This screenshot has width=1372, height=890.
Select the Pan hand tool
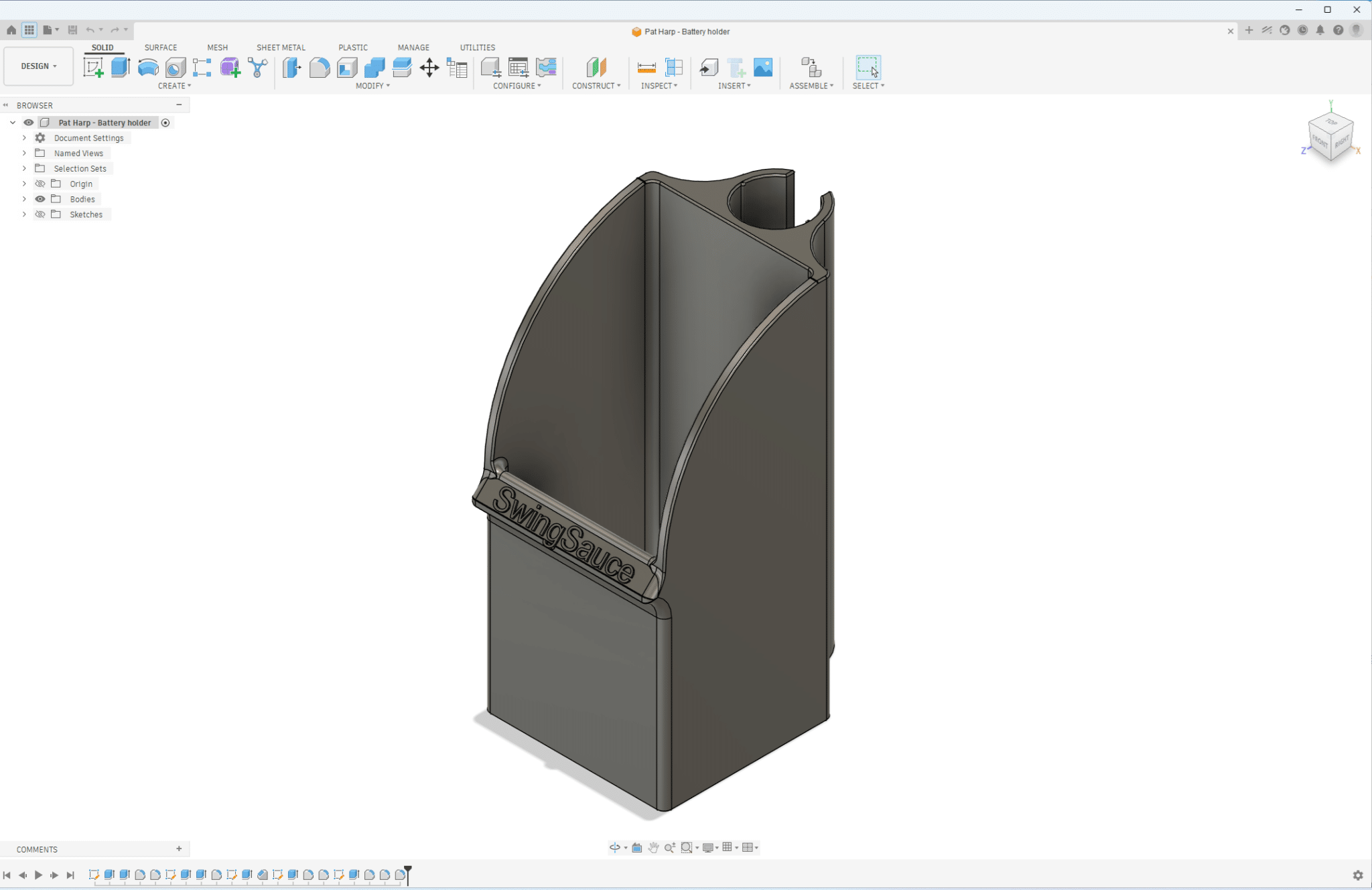tap(653, 848)
